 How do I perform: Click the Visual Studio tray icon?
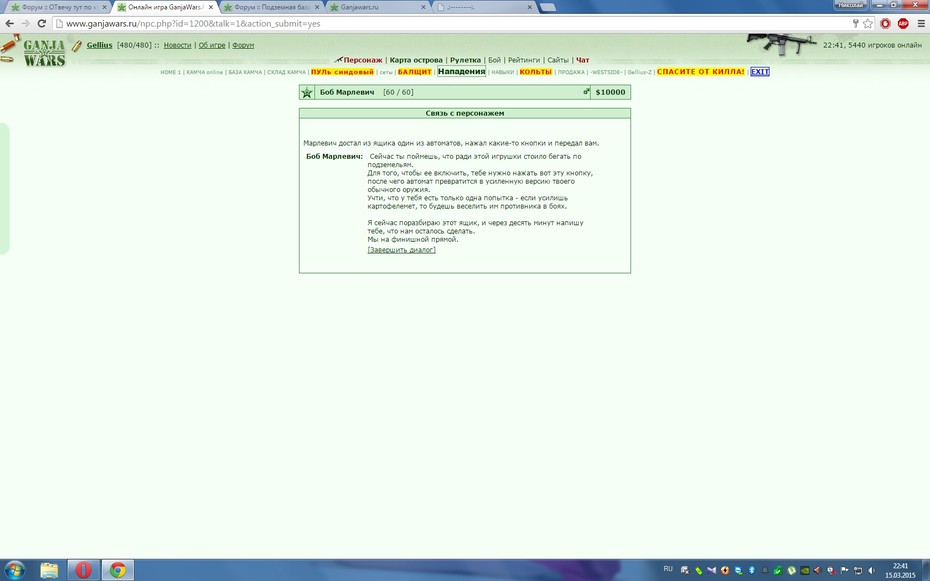pyautogui.click(x=711, y=570)
